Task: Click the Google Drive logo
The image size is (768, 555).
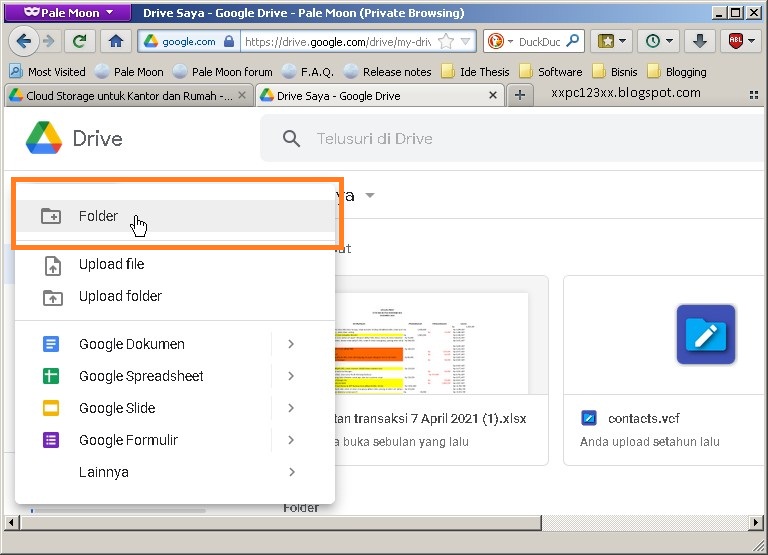Action: pos(44,138)
